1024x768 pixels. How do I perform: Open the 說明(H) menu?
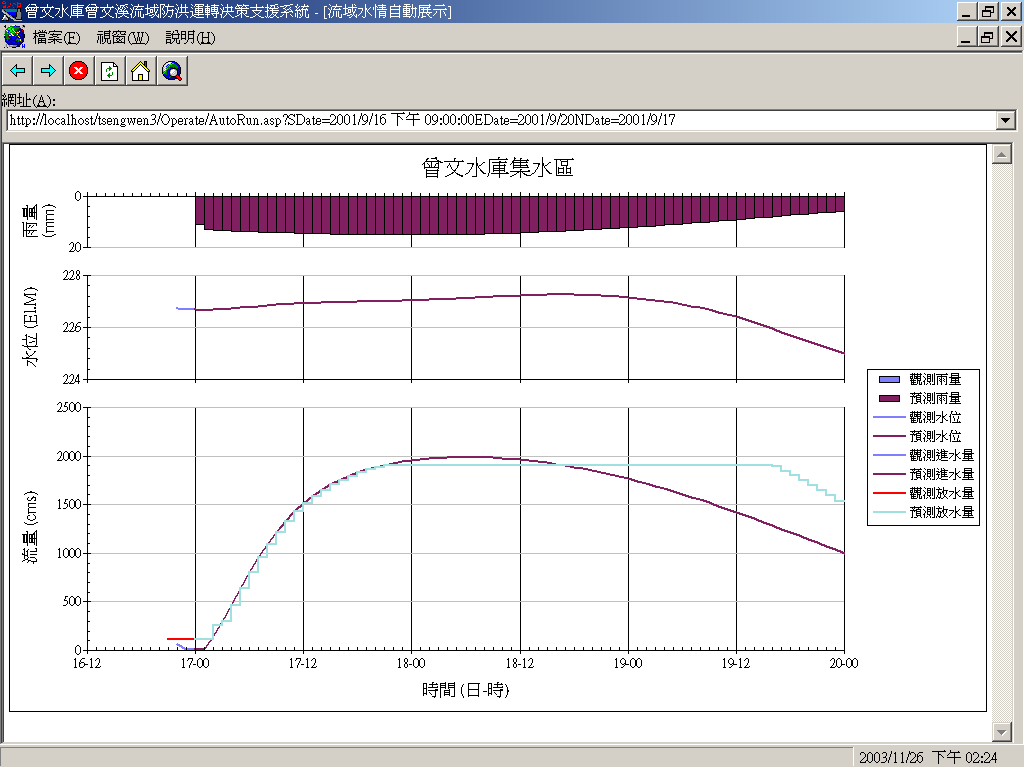click(190, 38)
